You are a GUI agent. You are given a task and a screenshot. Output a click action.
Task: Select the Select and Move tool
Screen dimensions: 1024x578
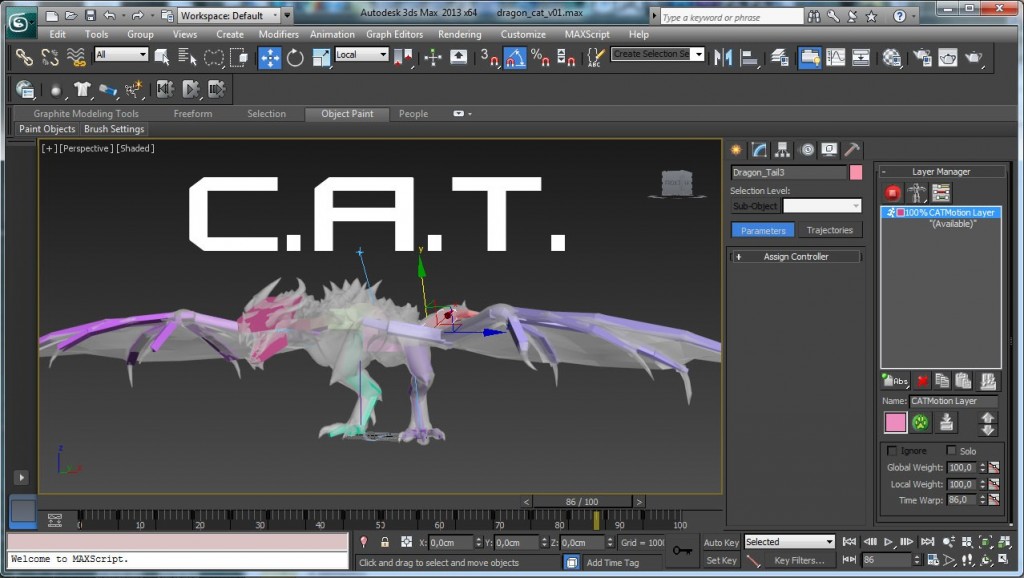270,57
